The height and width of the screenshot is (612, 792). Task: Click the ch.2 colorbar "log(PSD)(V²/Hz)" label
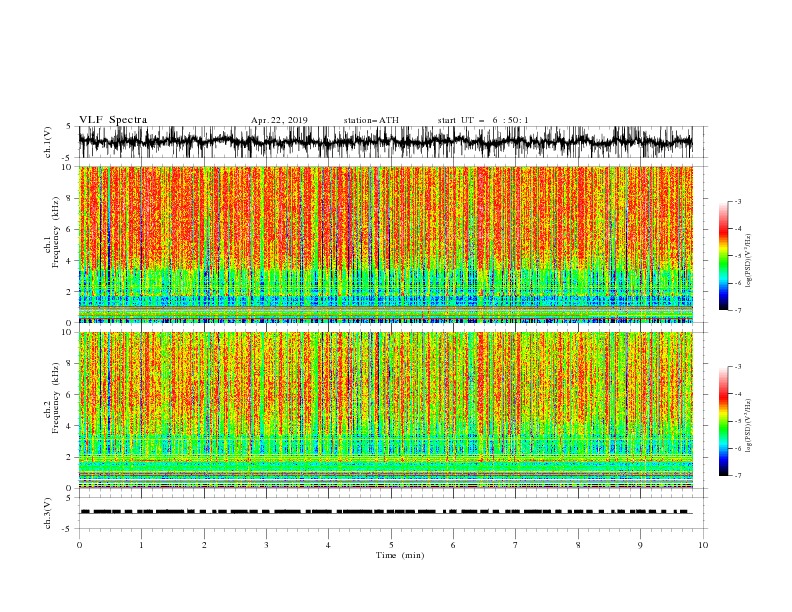coord(749,426)
